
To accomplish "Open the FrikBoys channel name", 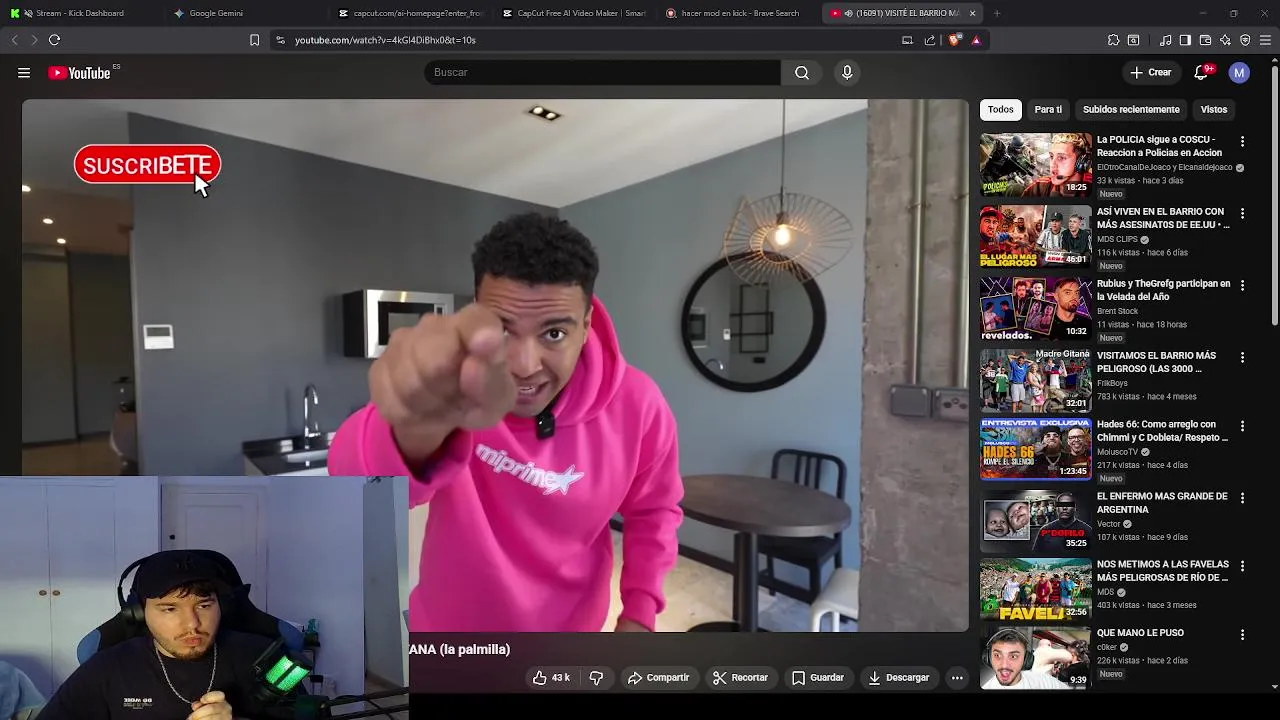I will pos(1112,384).
